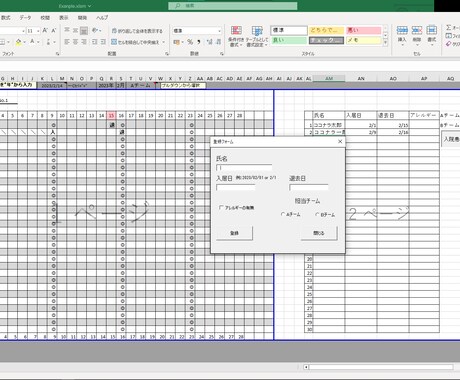This screenshot has width=460, height=380.
Task: Open the 校閲 ribbon tab
Action: (x=45, y=18)
